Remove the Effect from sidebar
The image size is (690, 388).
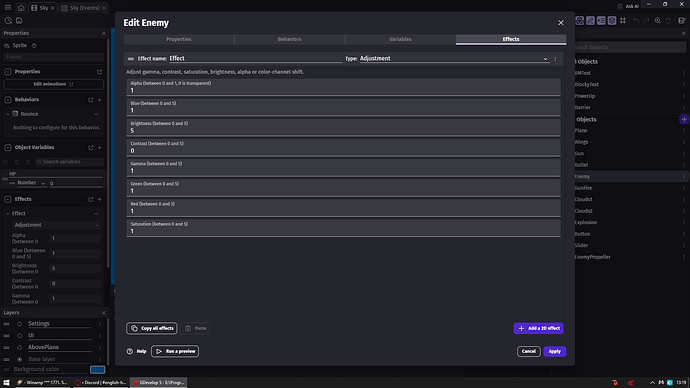click(97, 213)
